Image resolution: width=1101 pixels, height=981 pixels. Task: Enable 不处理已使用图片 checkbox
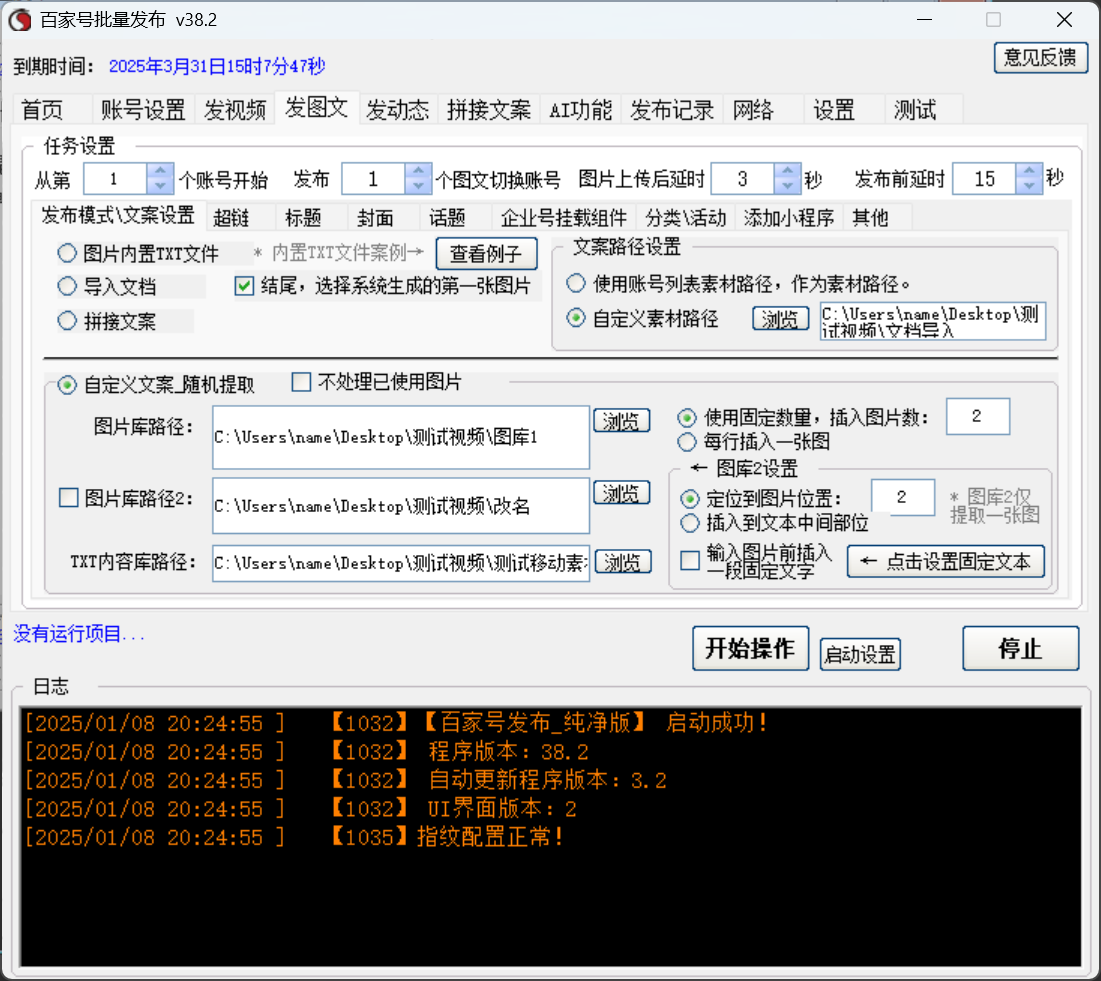coord(301,382)
